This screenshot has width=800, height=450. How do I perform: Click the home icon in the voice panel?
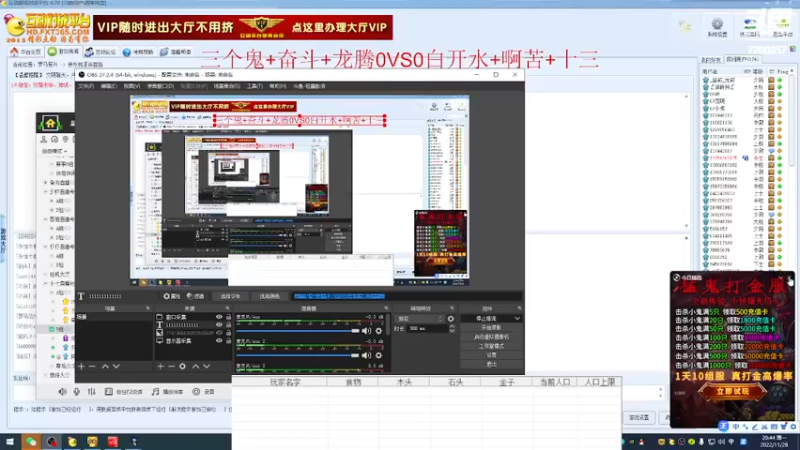click(x=51, y=123)
